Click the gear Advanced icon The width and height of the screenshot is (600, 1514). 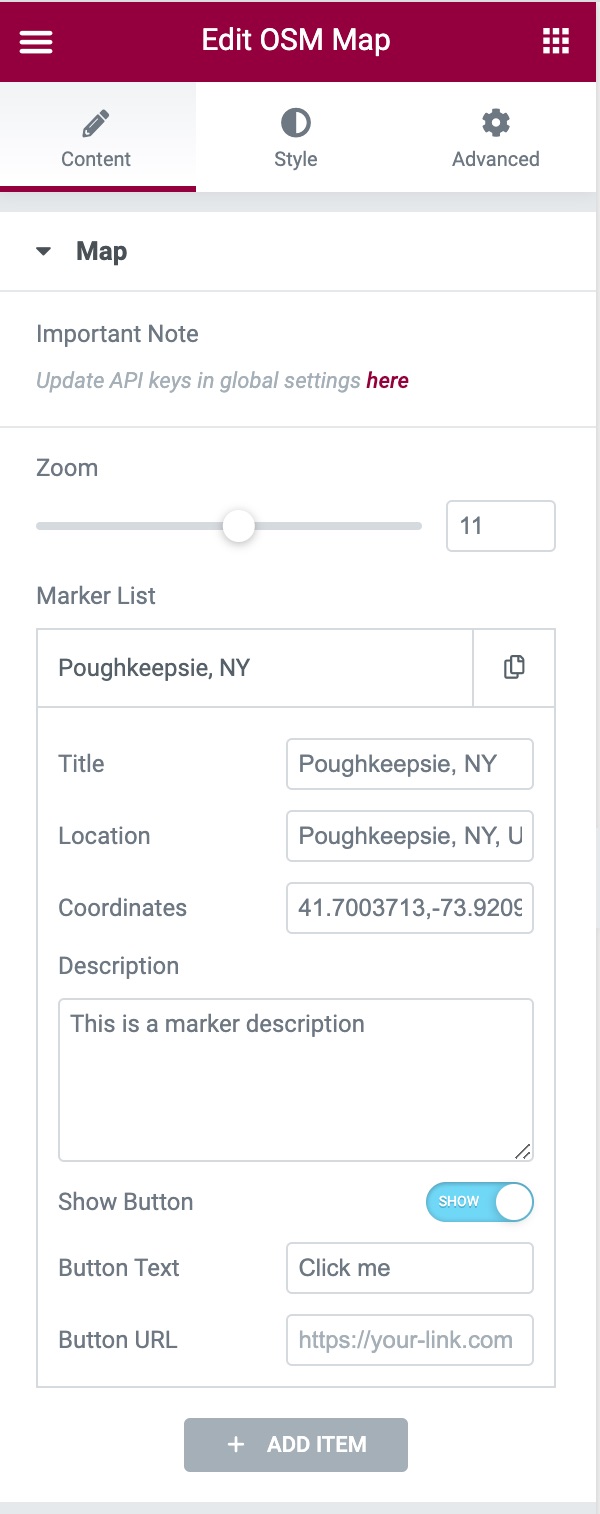[495, 123]
